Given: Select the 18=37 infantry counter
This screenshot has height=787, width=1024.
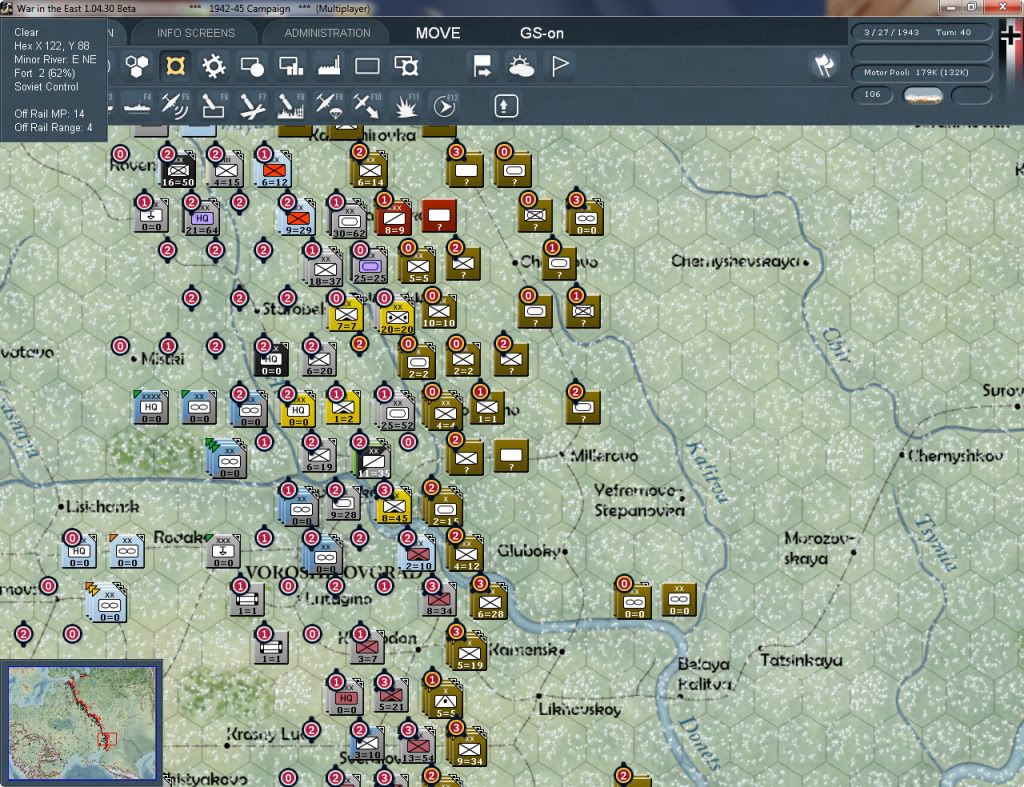Looking at the screenshot, I should point(325,269).
